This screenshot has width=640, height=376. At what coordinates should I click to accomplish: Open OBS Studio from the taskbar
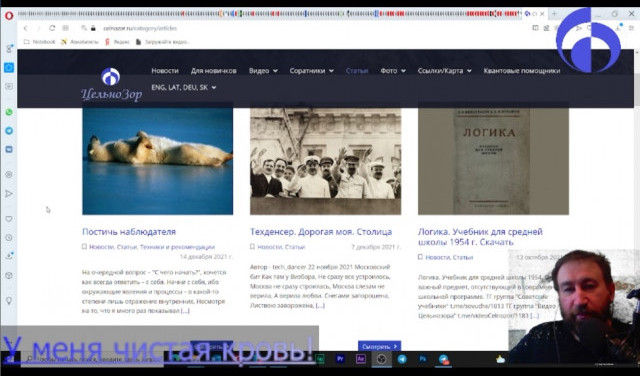381,359
